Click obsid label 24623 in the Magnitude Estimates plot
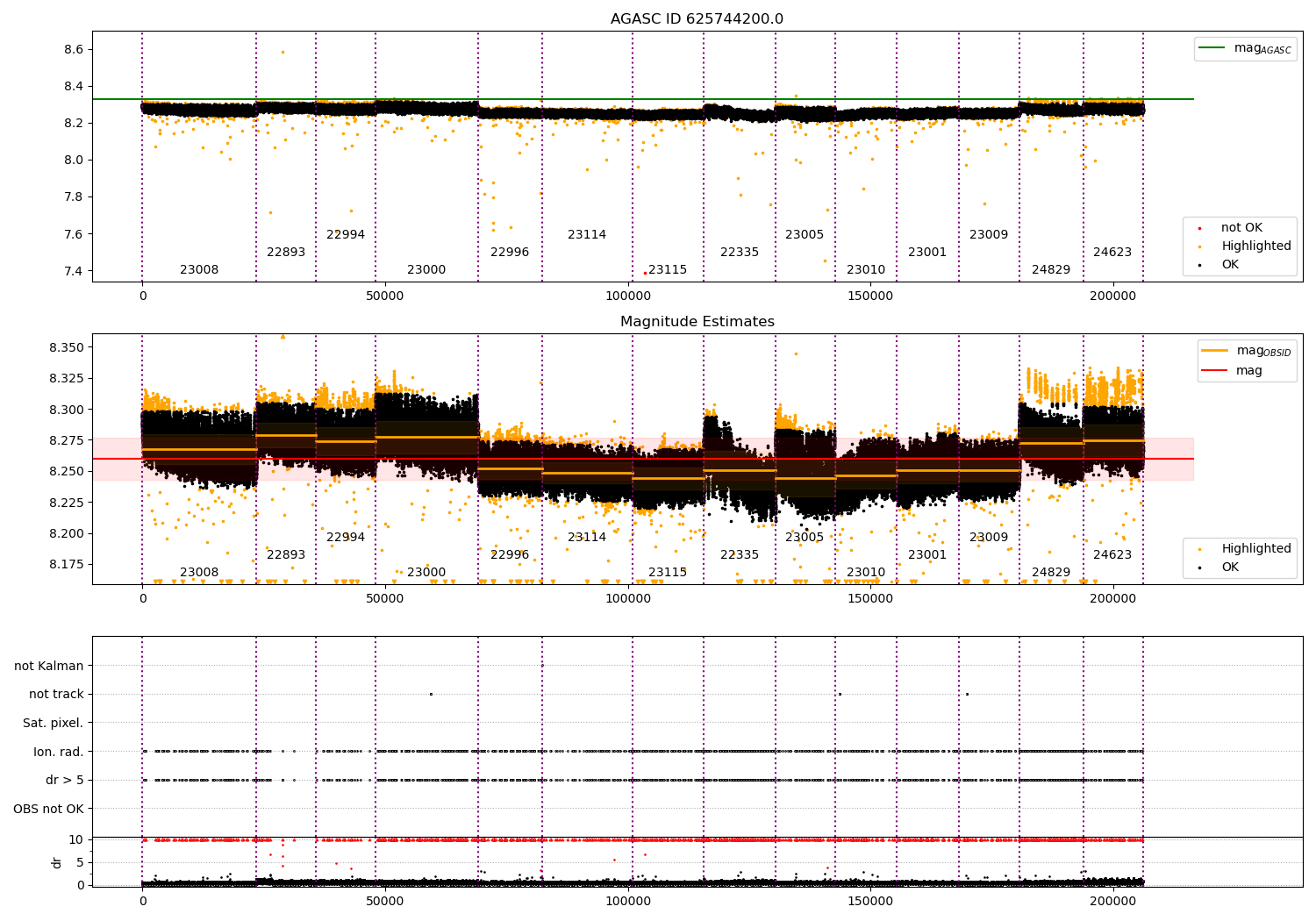Image resolution: width=1316 pixels, height=921 pixels. (1112, 555)
